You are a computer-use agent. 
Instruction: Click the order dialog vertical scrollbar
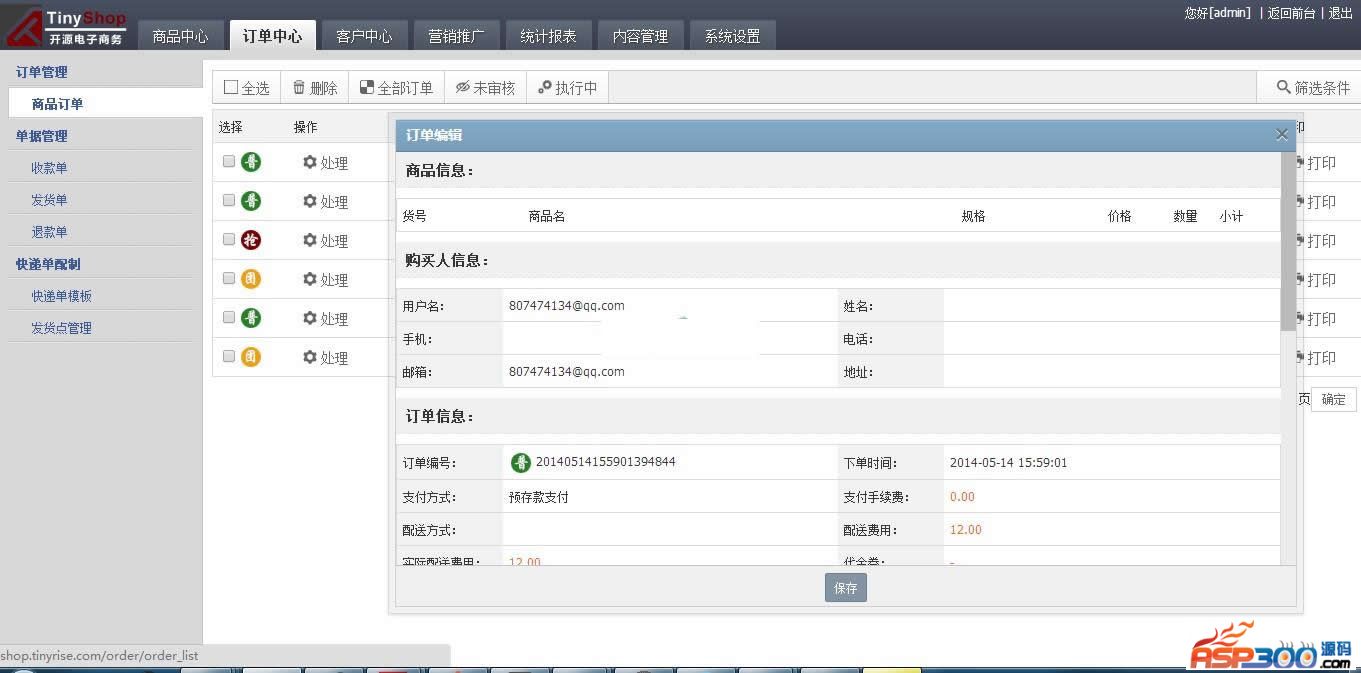1288,240
